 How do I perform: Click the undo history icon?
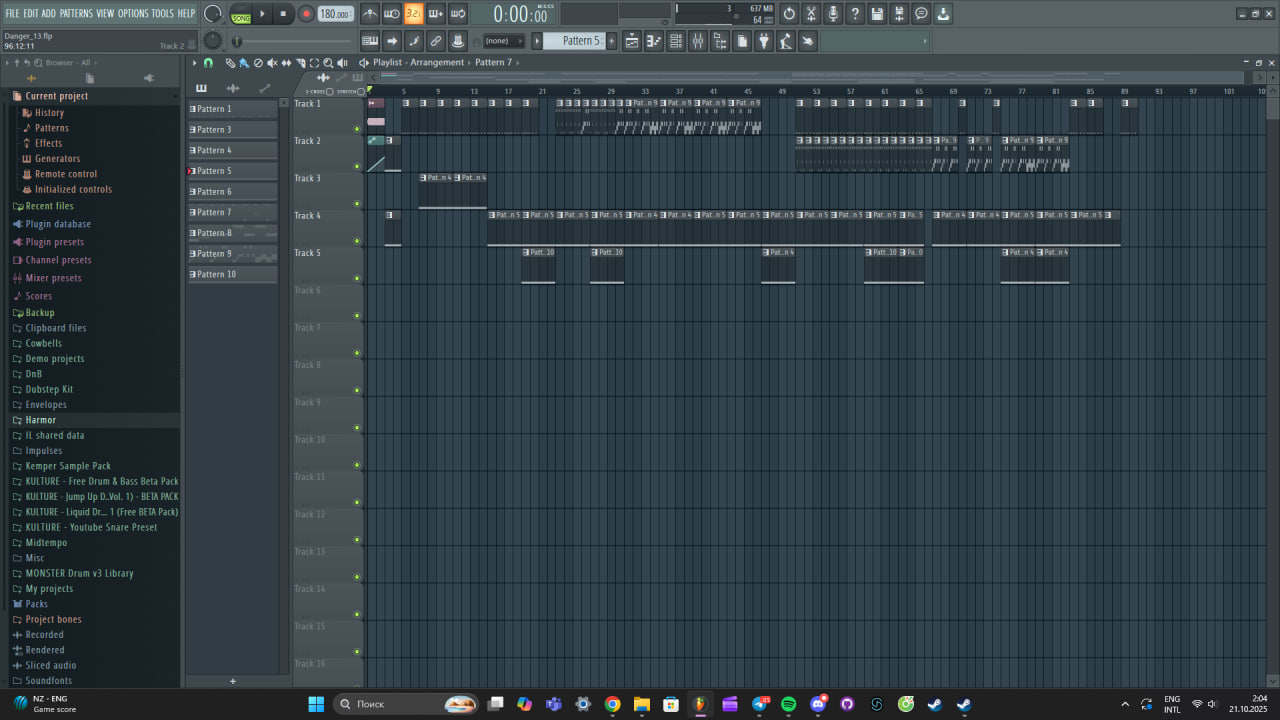789,14
